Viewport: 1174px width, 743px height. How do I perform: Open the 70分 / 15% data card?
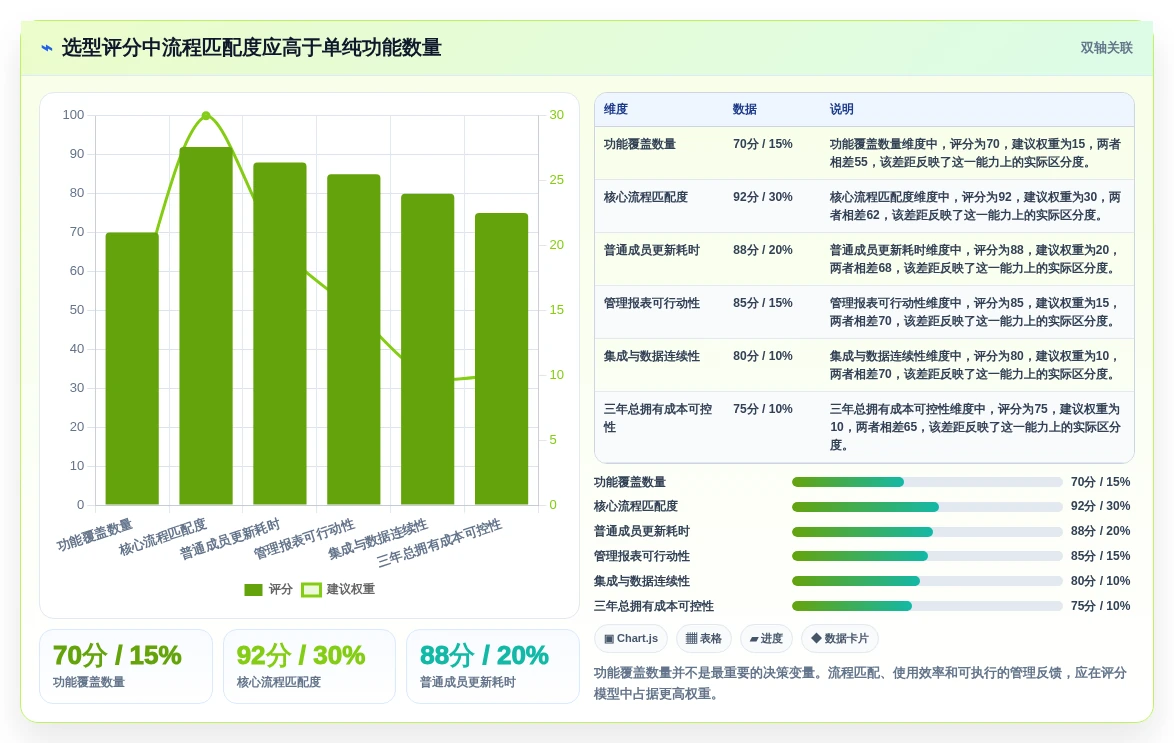tap(126, 667)
